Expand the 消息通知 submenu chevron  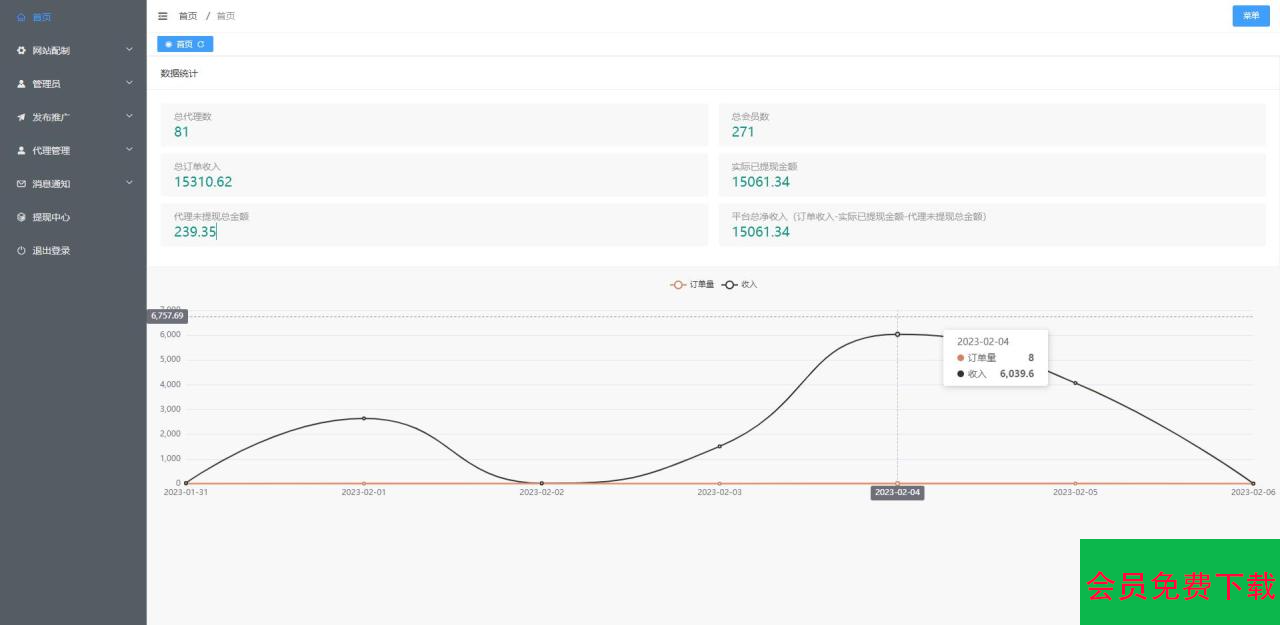129,183
